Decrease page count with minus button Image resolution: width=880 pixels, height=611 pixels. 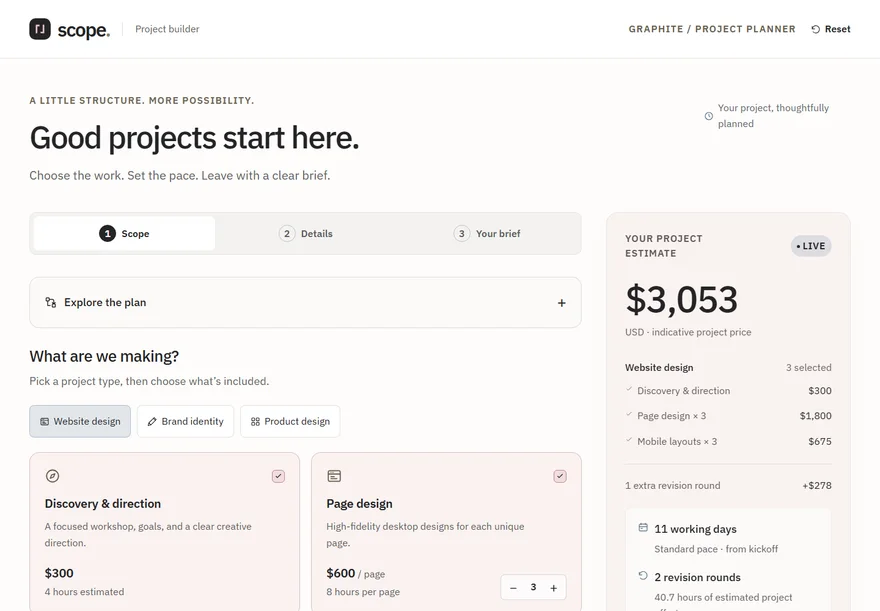[513, 588]
